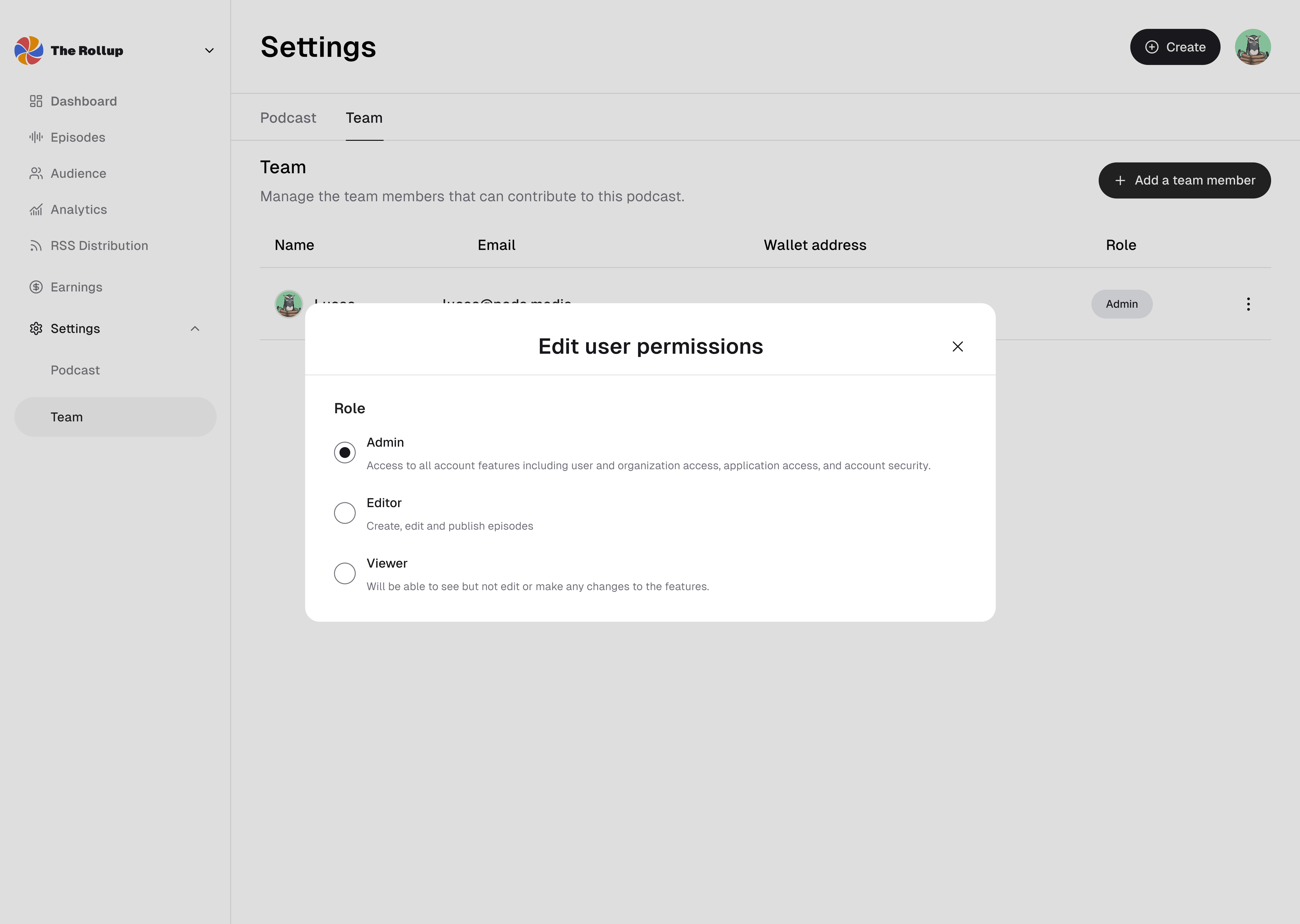Open the Audience section
The height and width of the screenshot is (924, 1300).
(x=78, y=173)
